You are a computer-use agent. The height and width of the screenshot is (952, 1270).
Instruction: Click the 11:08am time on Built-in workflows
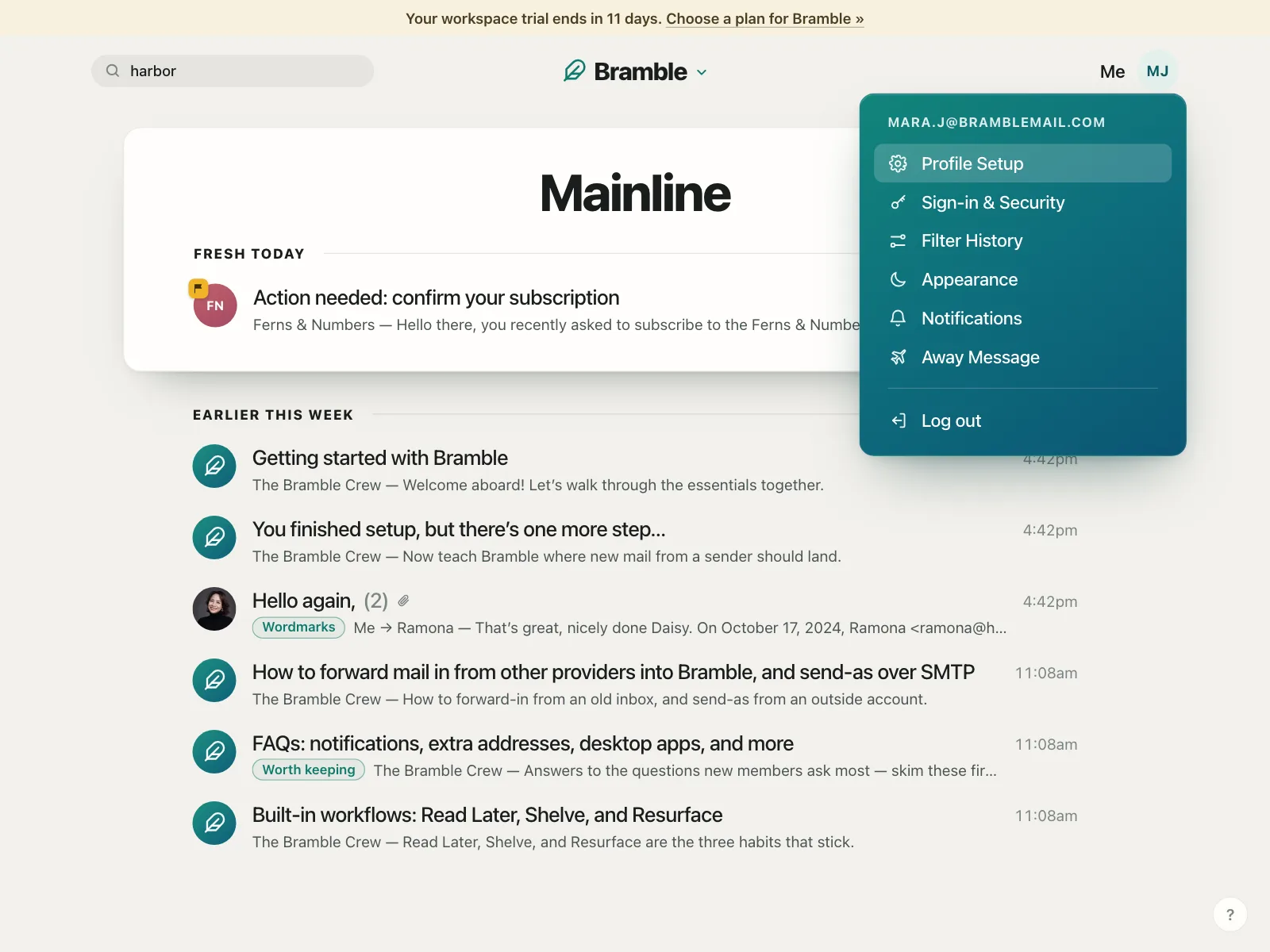[x=1046, y=816]
